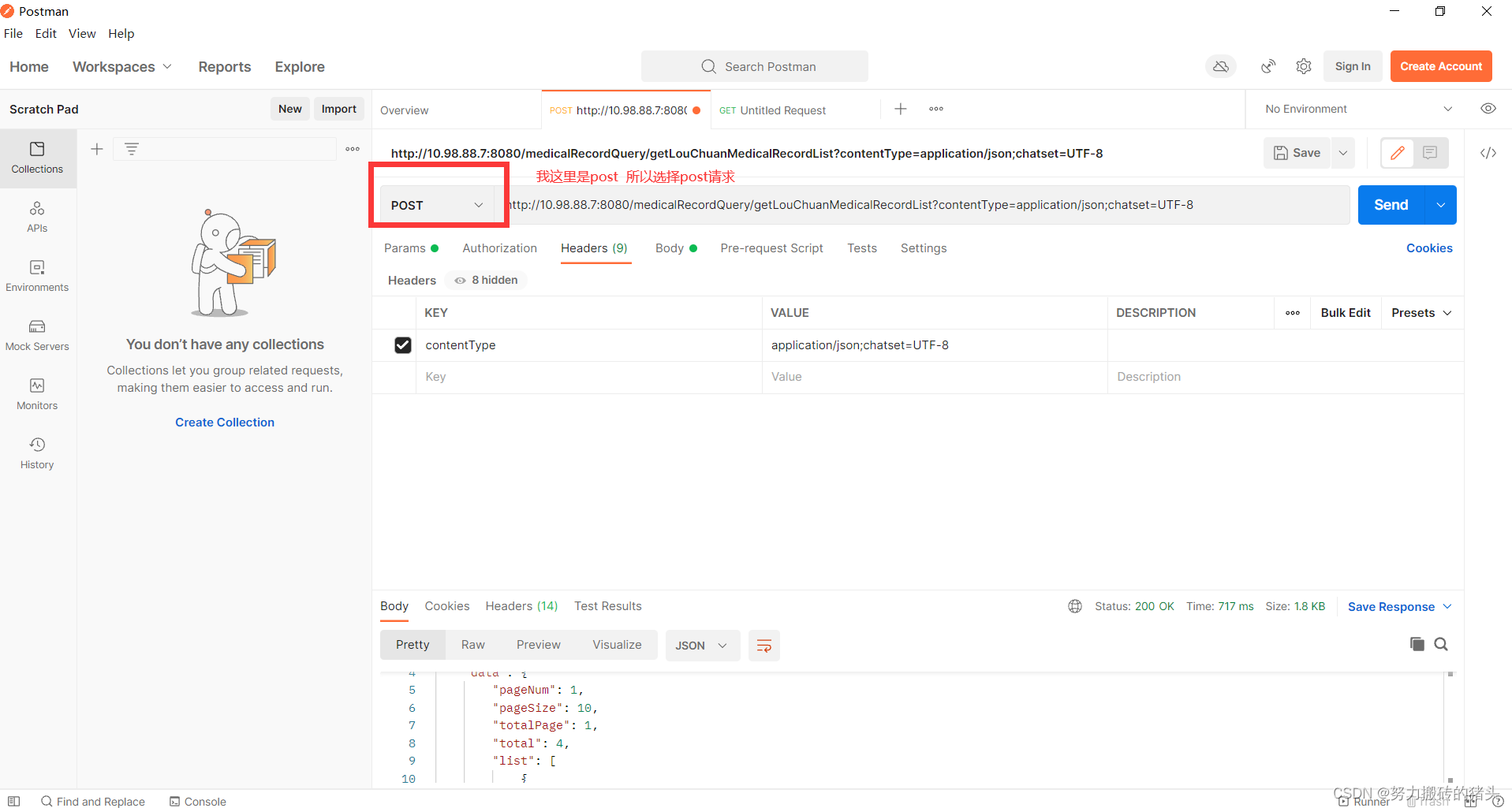Image resolution: width=1512 pixels, height=808 pixels.
Task: Click the Search Postman field
Action: coord(755,66)
